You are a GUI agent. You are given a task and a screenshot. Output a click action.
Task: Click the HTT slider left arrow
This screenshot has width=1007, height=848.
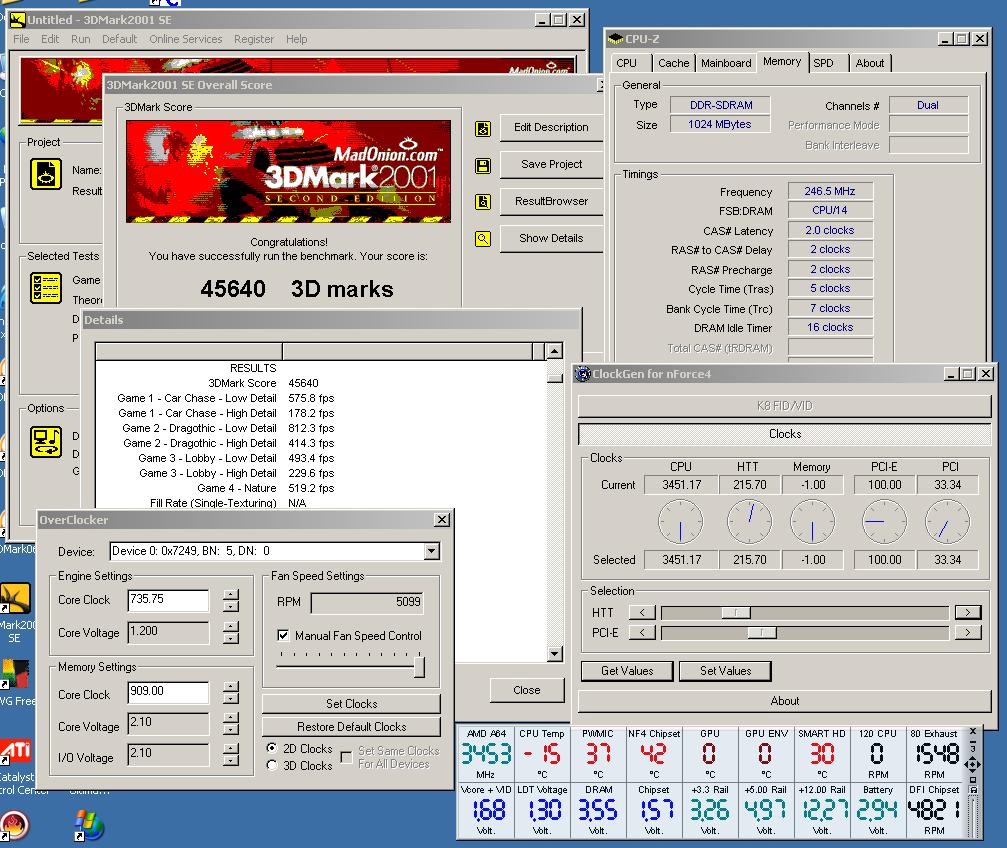coord(642,612)
